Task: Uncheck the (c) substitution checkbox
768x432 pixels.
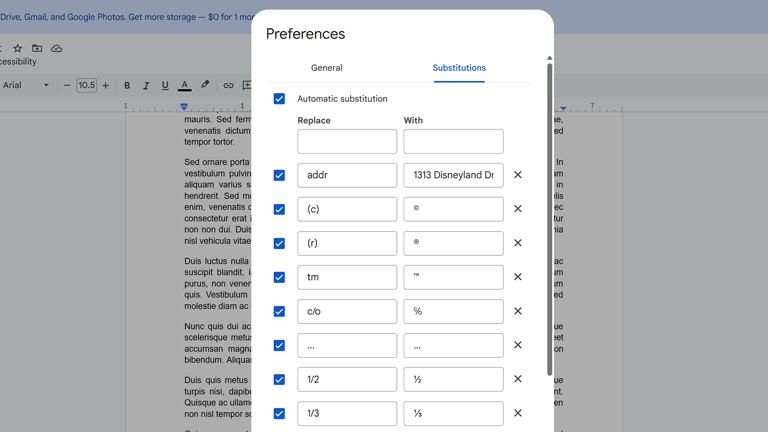Action: [279, 209]
